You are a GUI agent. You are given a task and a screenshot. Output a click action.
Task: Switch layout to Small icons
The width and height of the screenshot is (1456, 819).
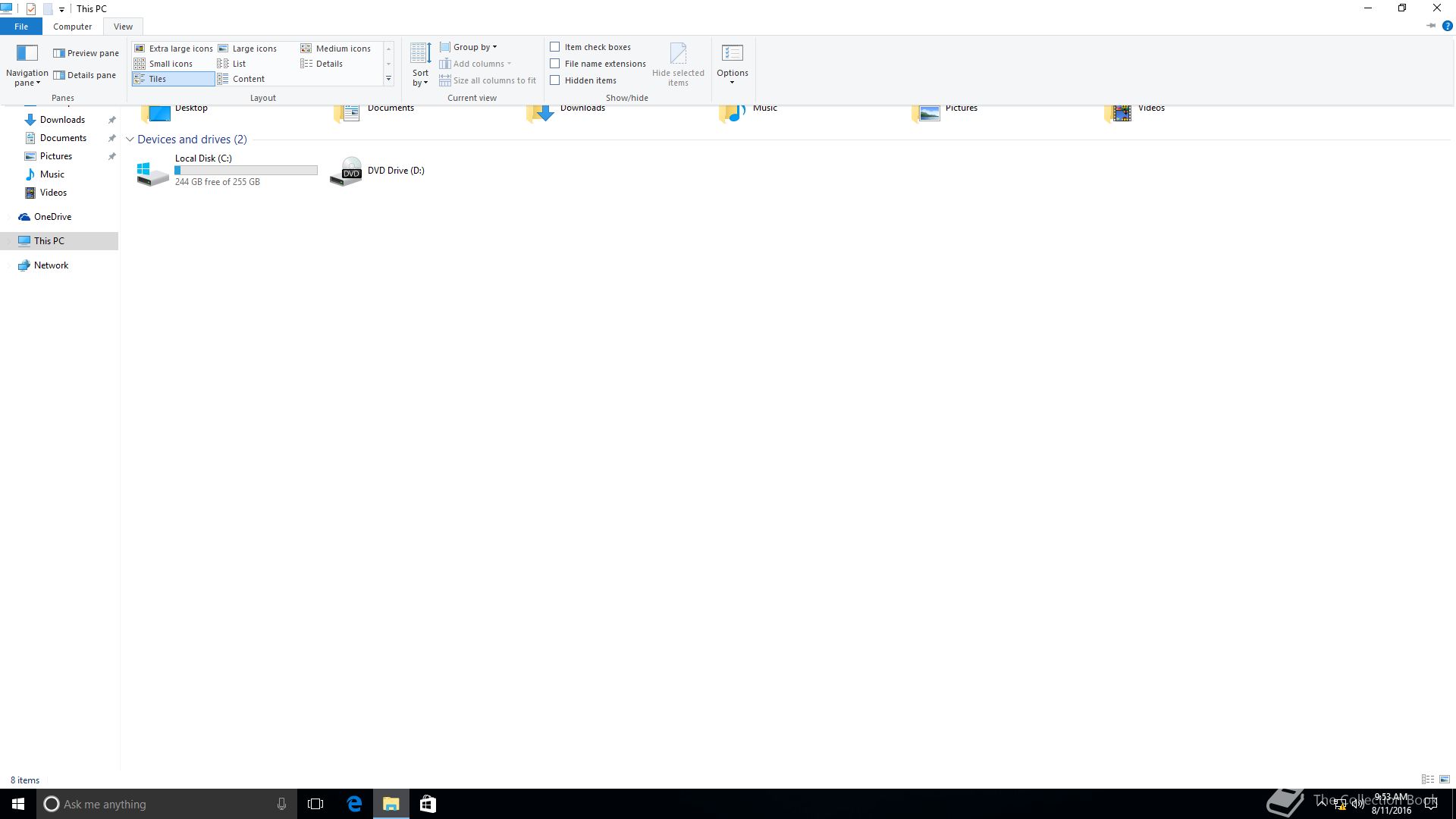(x=163, y=64)
